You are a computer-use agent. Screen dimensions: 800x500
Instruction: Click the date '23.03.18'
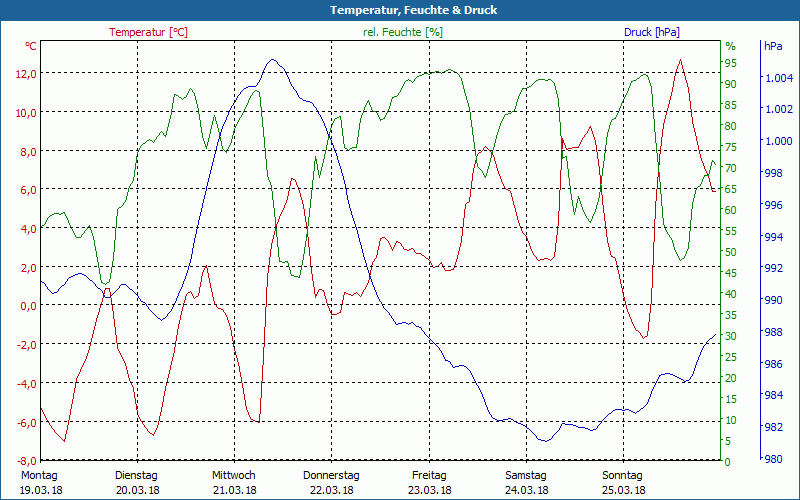[x=430, y=490]
